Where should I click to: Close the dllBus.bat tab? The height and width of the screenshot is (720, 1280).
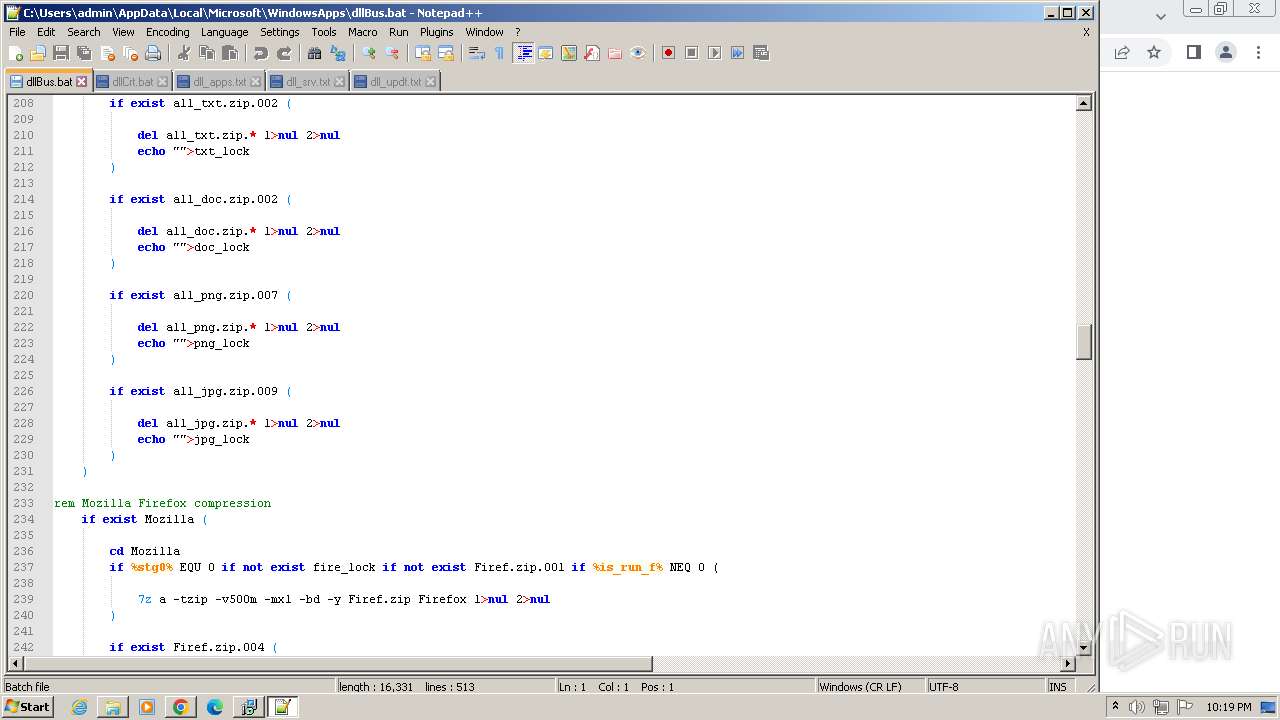pyautogui.click(x=82, y=82)
